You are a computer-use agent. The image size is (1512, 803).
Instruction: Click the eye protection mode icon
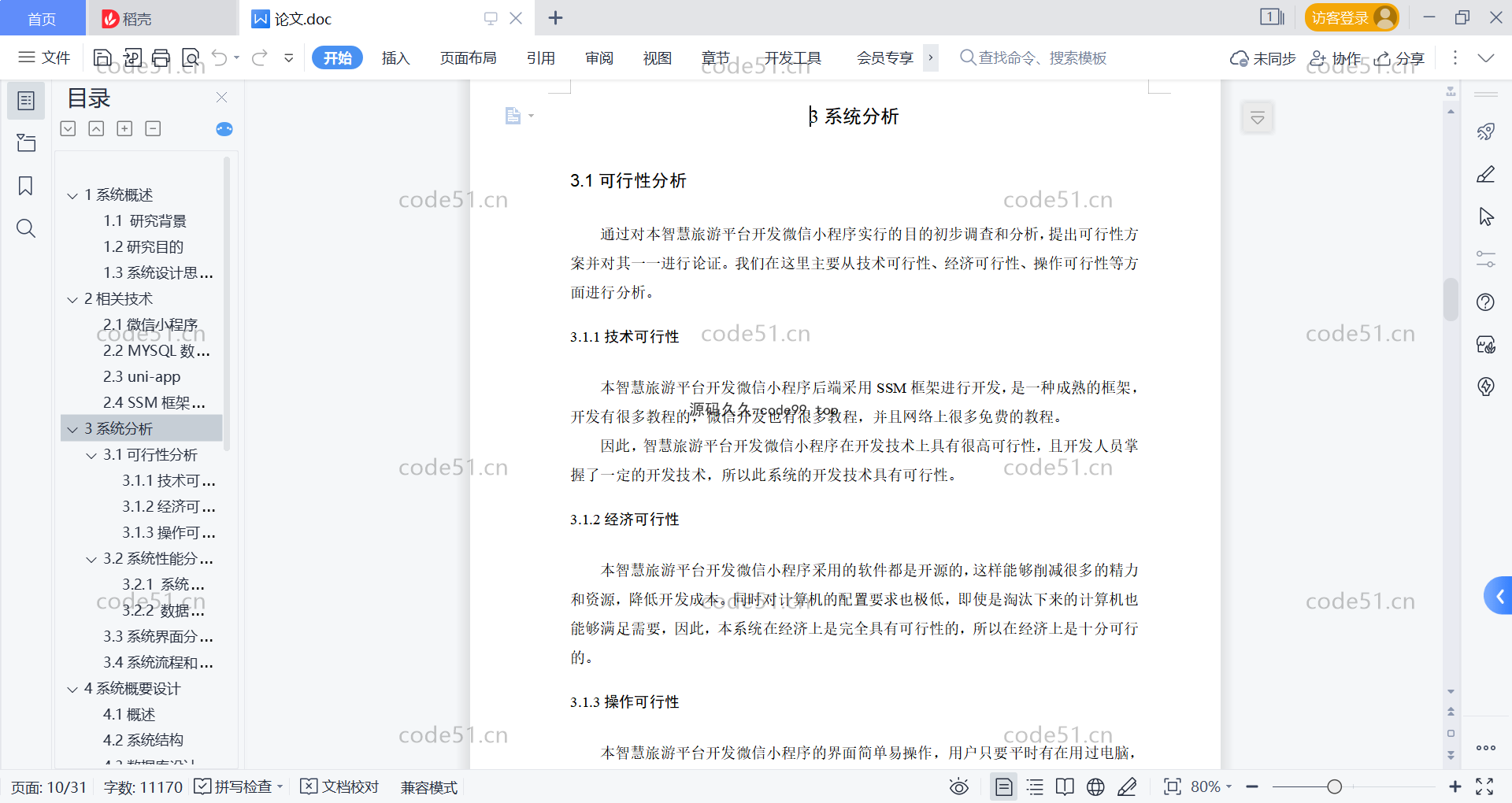[x=959, y=786]
